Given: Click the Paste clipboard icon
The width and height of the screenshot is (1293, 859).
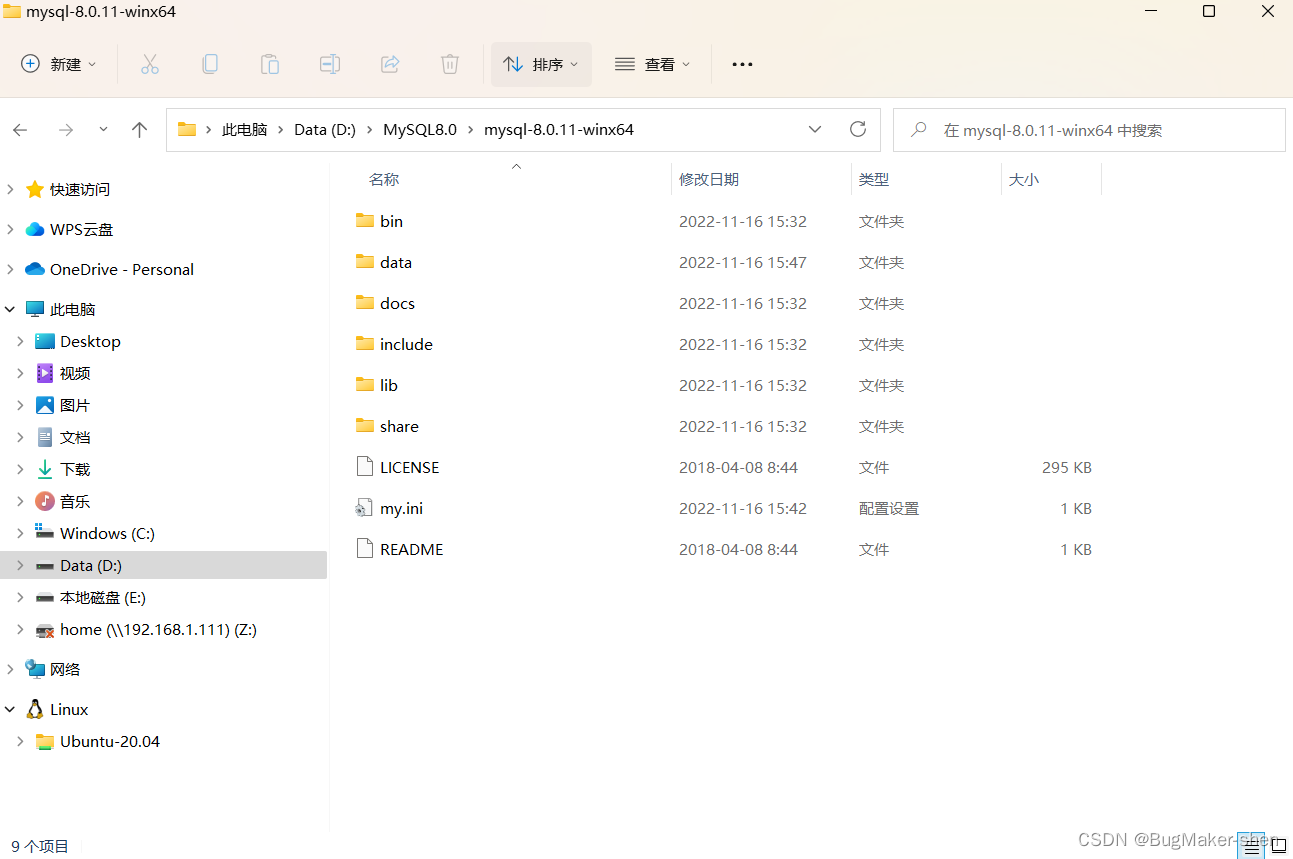Looking at the screenshot, I should coord(270,64).
